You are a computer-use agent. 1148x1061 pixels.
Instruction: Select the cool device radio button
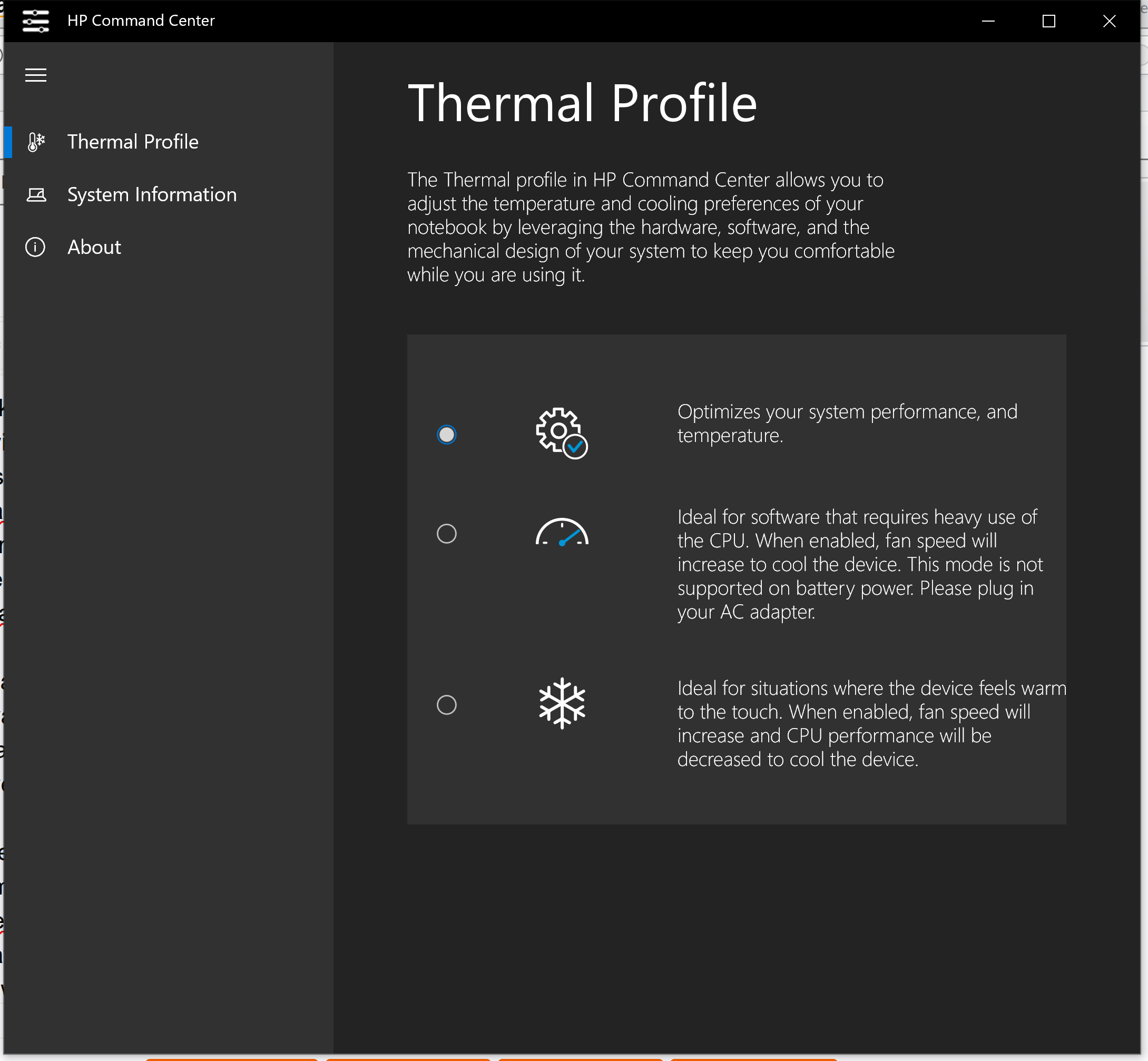[x=446, y=705]
